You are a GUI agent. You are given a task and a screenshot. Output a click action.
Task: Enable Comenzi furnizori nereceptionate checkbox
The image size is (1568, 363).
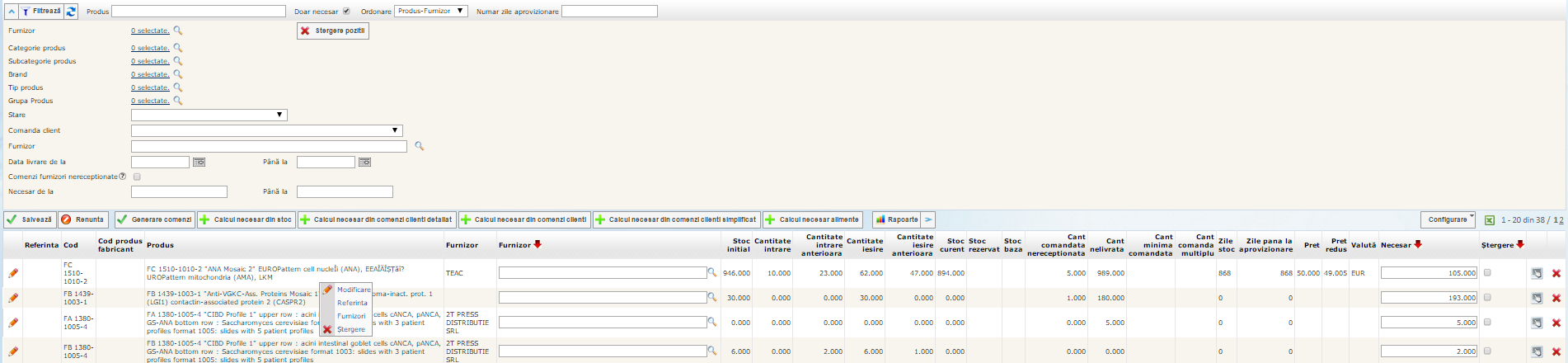pos(137,177)
